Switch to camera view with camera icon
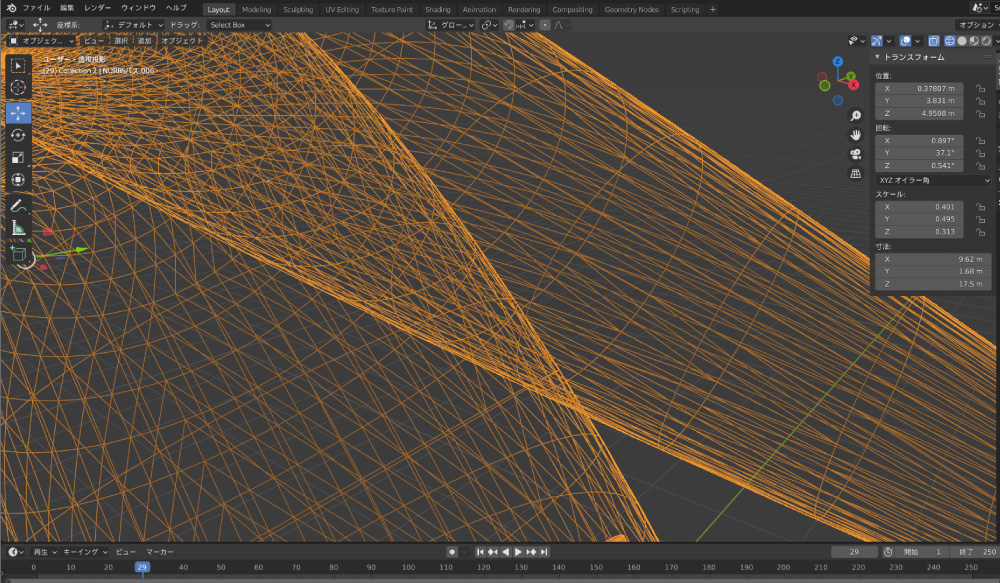Image resolution: width=1000 pixels, height=583 pixels. [855, 154]
